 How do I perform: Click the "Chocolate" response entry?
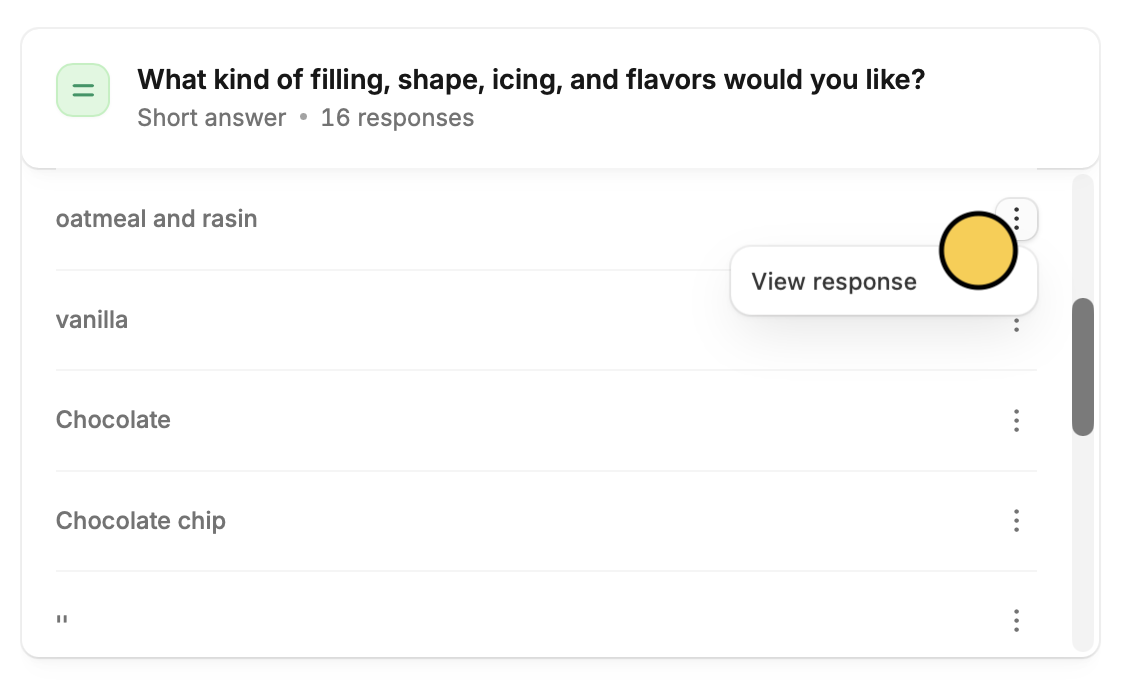tap(113, 420)
